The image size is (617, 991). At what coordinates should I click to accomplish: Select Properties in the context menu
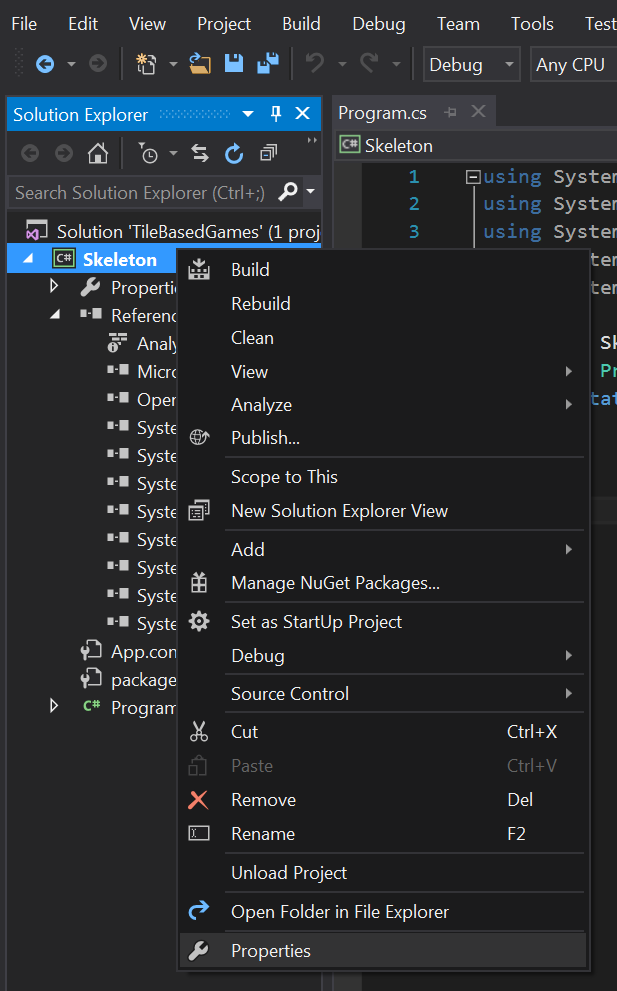coord(270,951)
